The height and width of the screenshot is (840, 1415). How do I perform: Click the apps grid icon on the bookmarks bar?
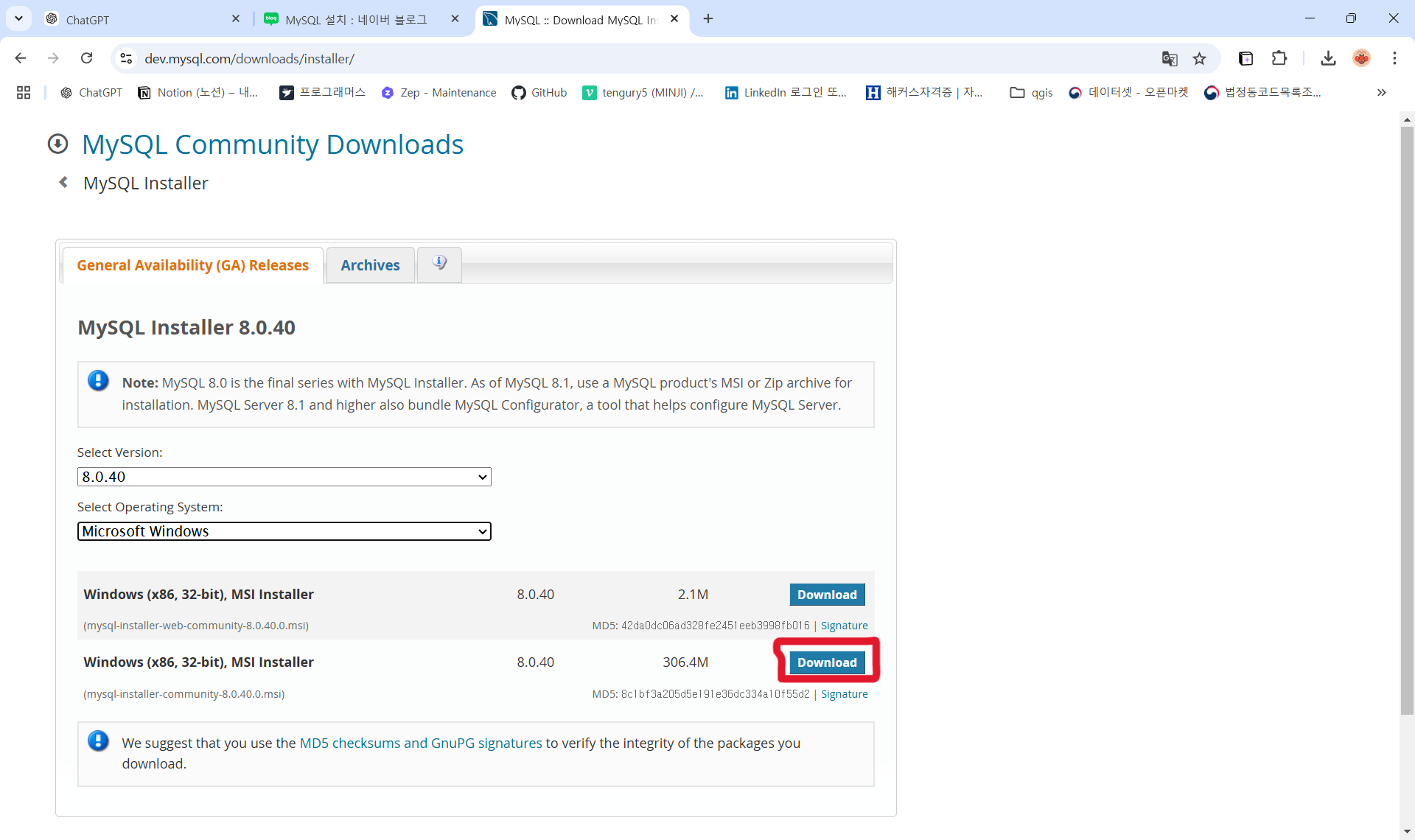(23, 92)
